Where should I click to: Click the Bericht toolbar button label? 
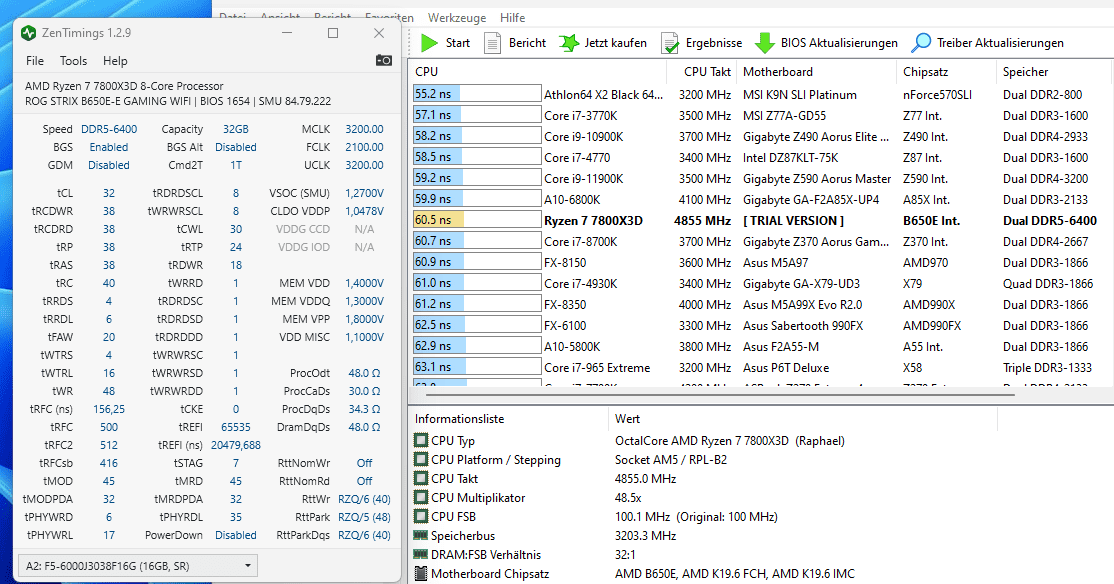pos(527,43)
